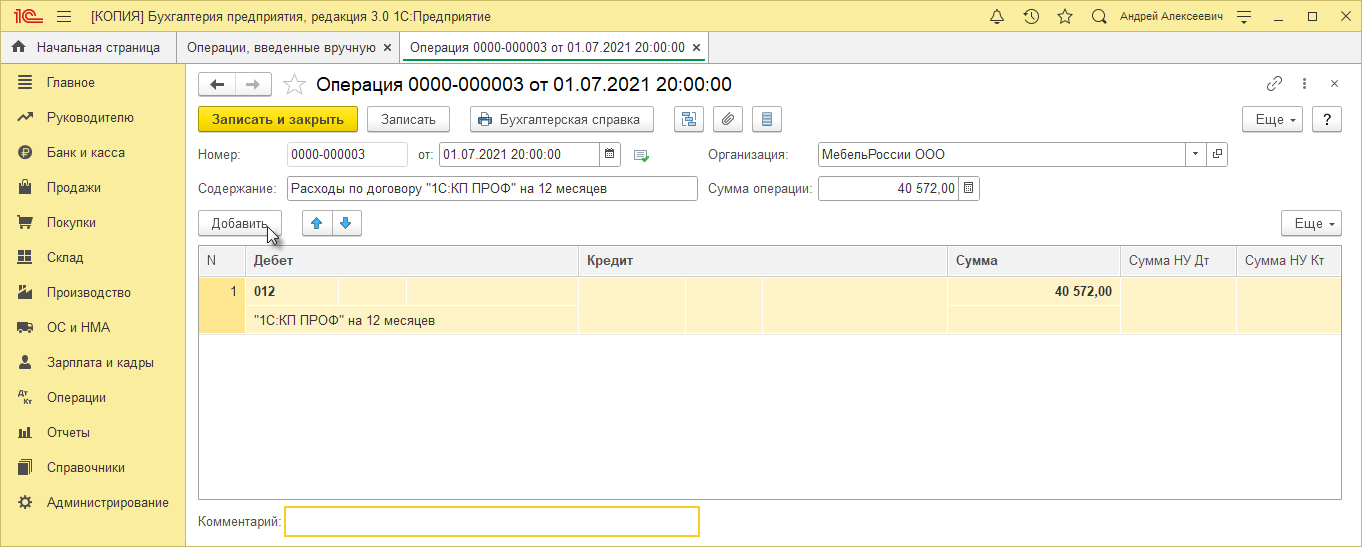Add a new entry with Добавить

click(x=240, y=223)
